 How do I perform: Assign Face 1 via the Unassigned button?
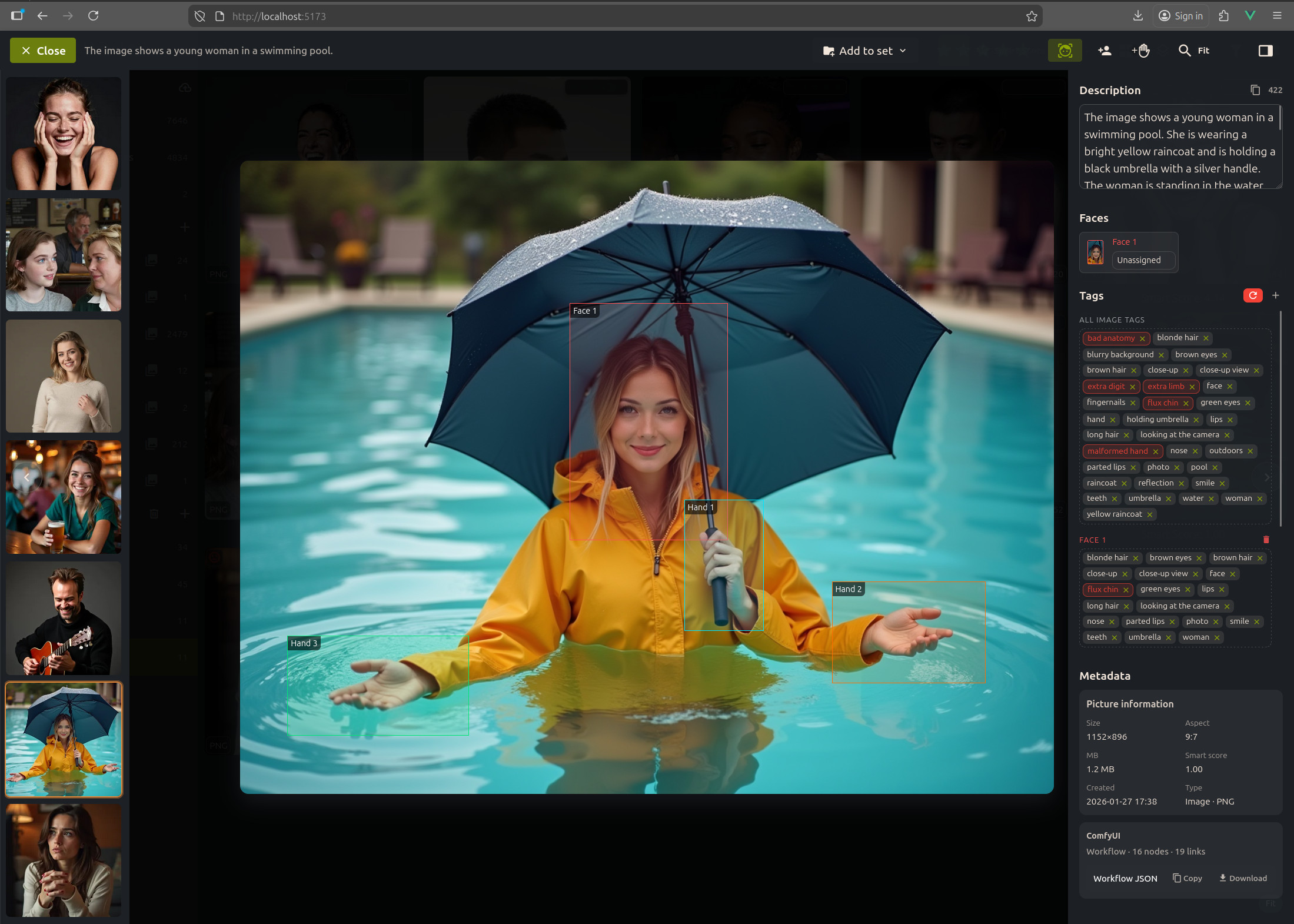pyautogui.click(x=1142, y=260)
